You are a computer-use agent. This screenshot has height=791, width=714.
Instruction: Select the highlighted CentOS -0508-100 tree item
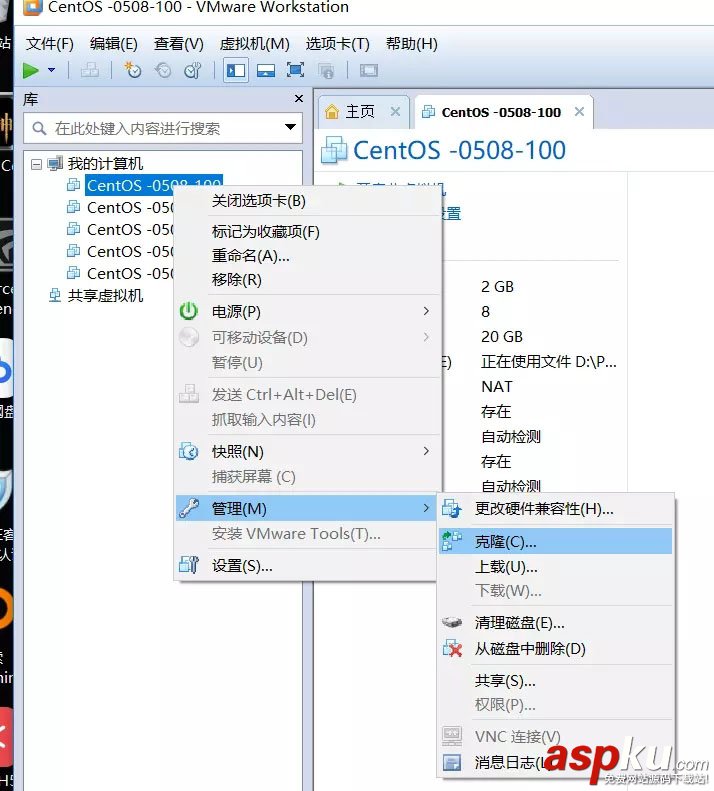pyautogui.click(x=154, y=185)
